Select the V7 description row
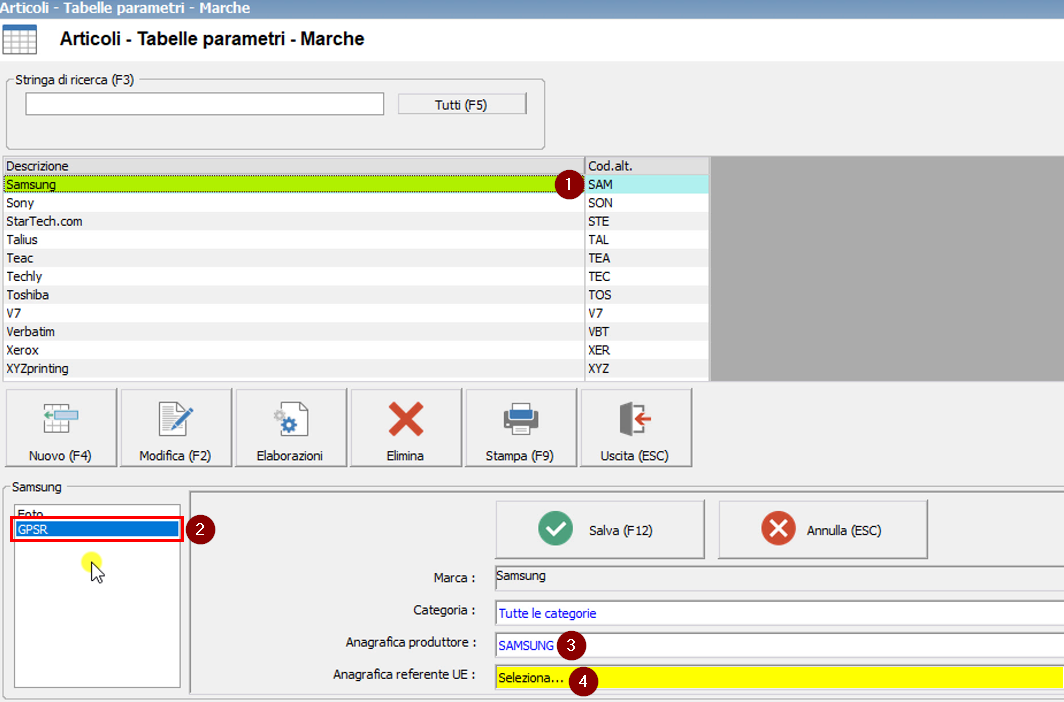The height and width of the screenshot is (702, 1064). point(294,313)
